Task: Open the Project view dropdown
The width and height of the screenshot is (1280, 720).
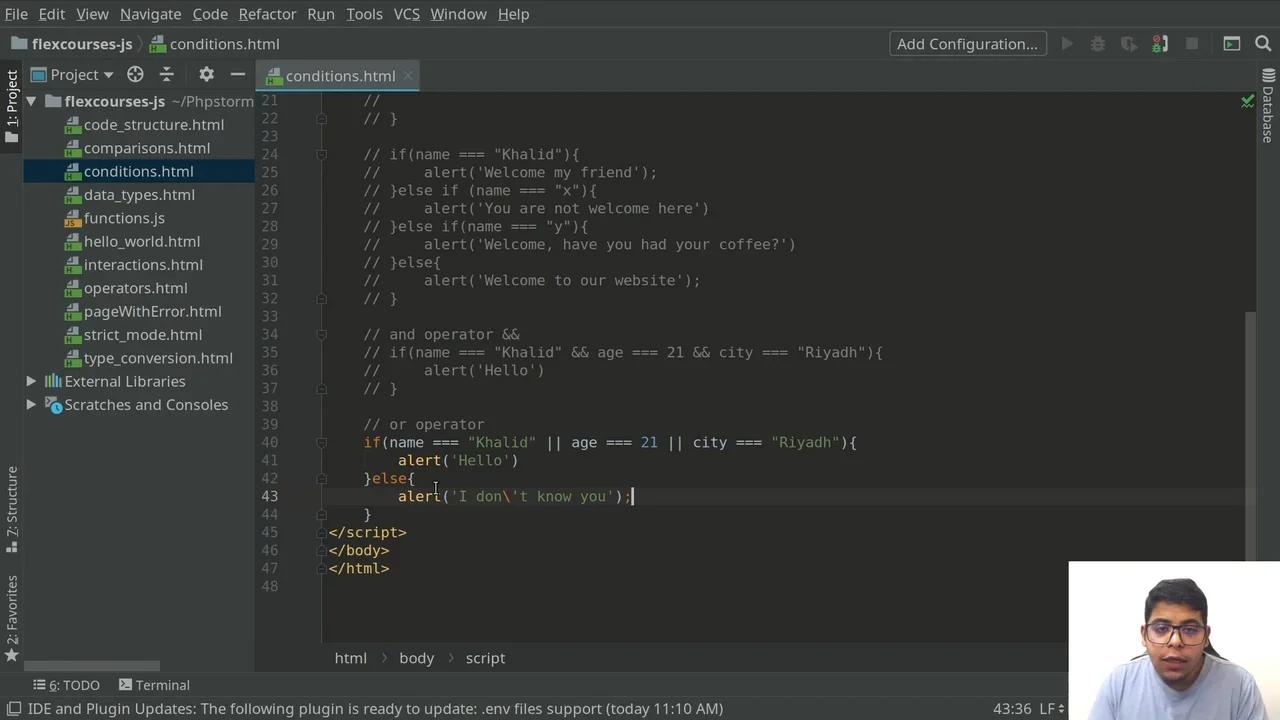Action: 108,75
